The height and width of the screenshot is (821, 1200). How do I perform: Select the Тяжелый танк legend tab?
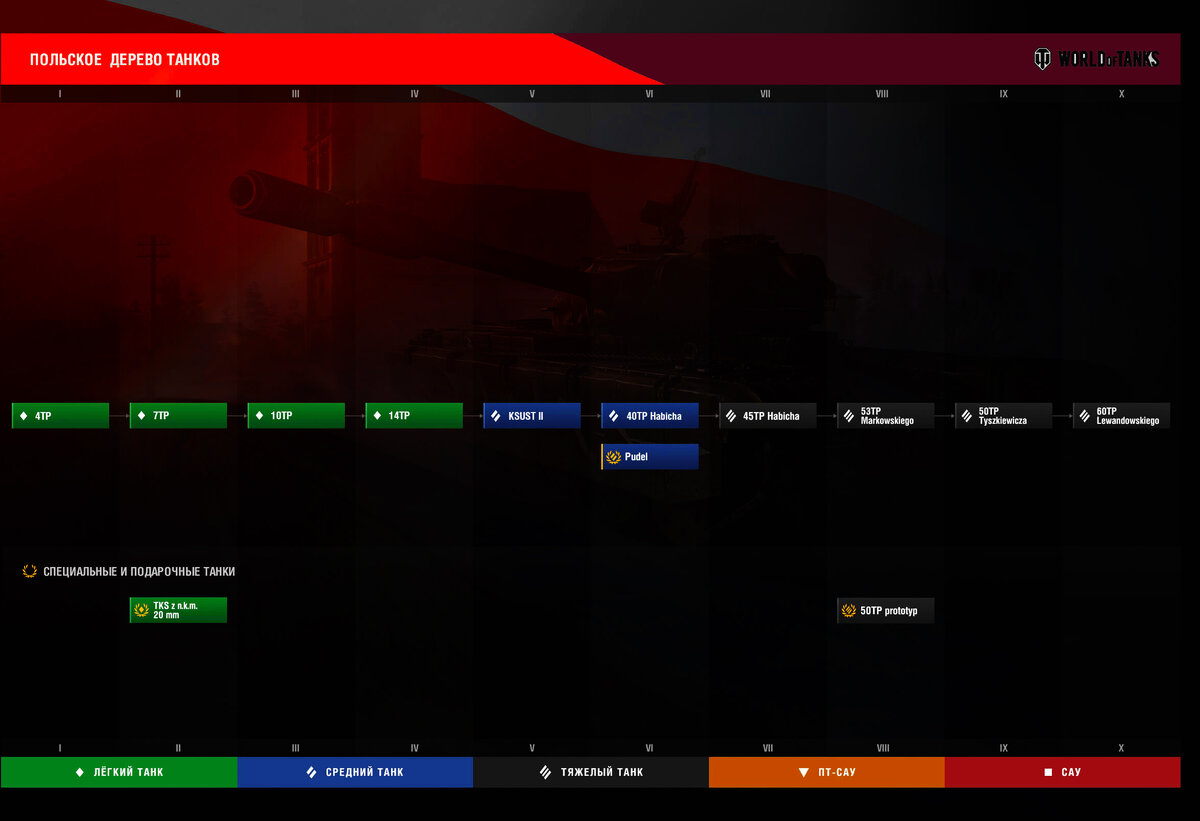point(591,772)
